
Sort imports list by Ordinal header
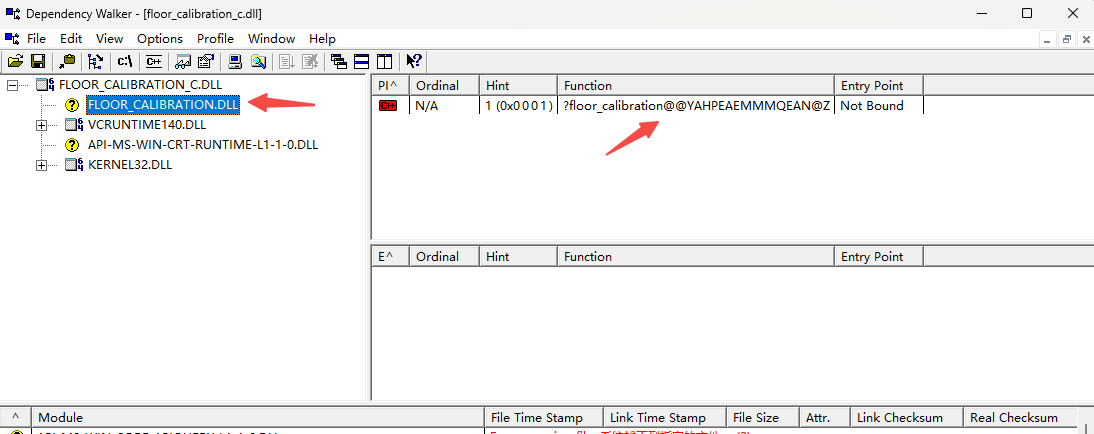(x=444, y=86)
